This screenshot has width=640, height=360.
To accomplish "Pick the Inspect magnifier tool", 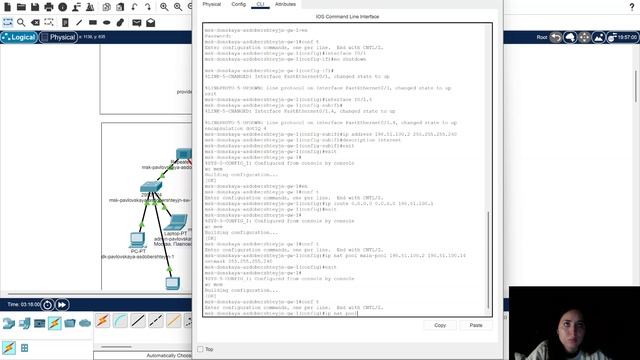I will pyautogui.click(x=21, y=22).
